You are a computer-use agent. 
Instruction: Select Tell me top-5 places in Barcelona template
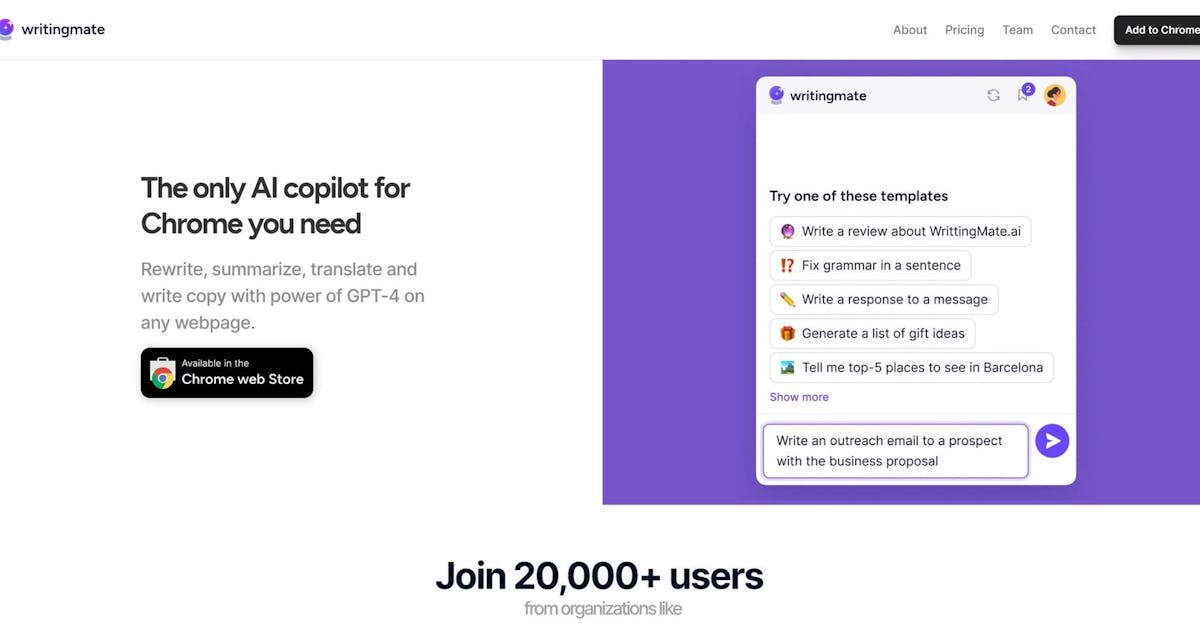tap(912, 367)
